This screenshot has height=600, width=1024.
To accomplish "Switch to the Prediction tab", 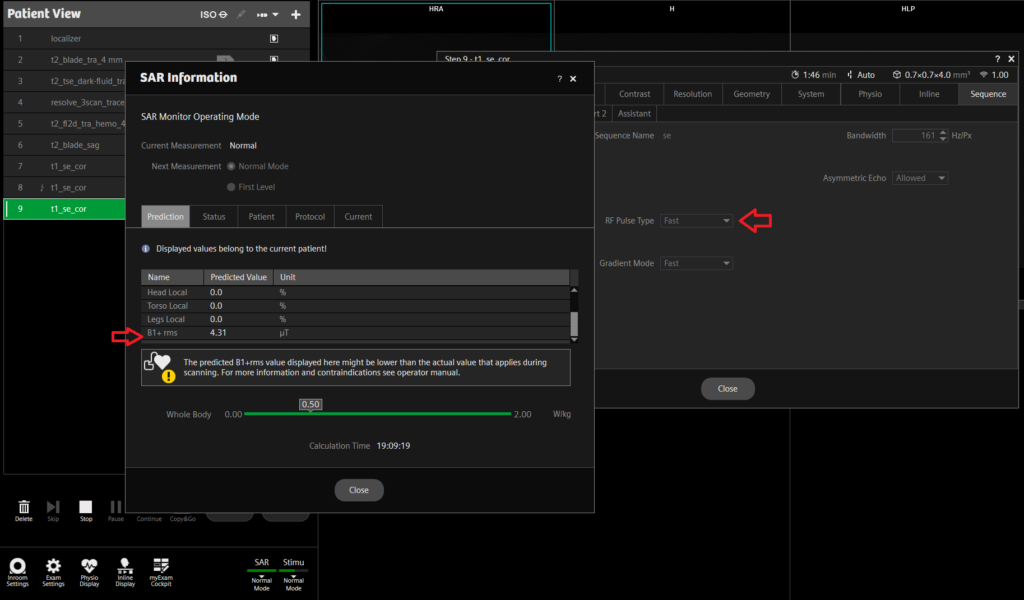I will [x=165, y=217].
